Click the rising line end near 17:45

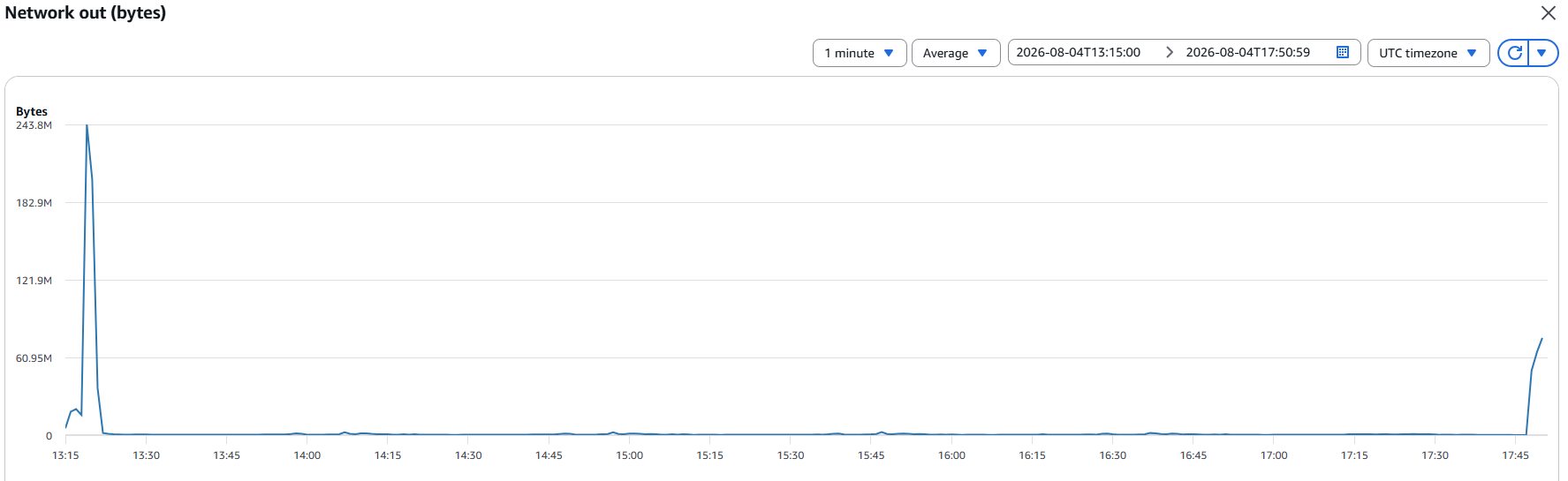point(1541,339)
